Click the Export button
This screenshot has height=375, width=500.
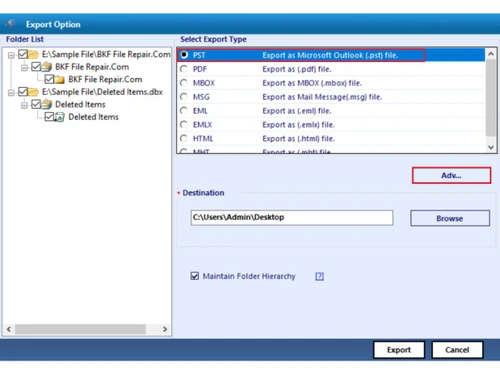click(x=399, y=350)
